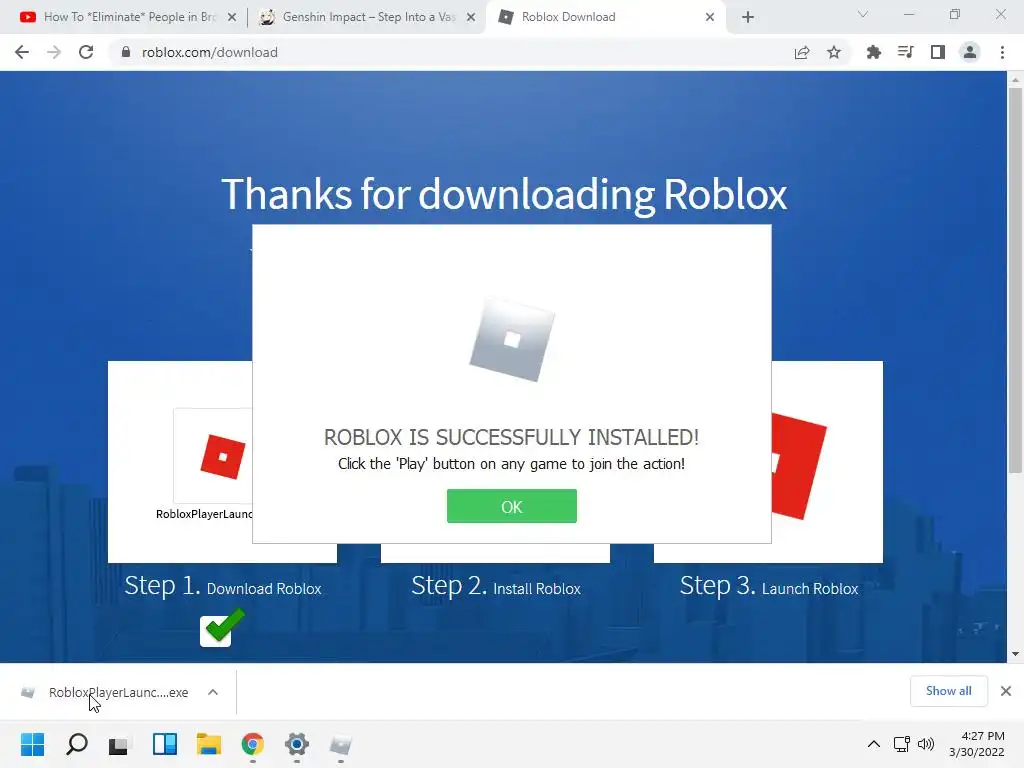Open the Widgets taskbar icon
Screen dimensions: 1024x768
(x=165, y=744)
